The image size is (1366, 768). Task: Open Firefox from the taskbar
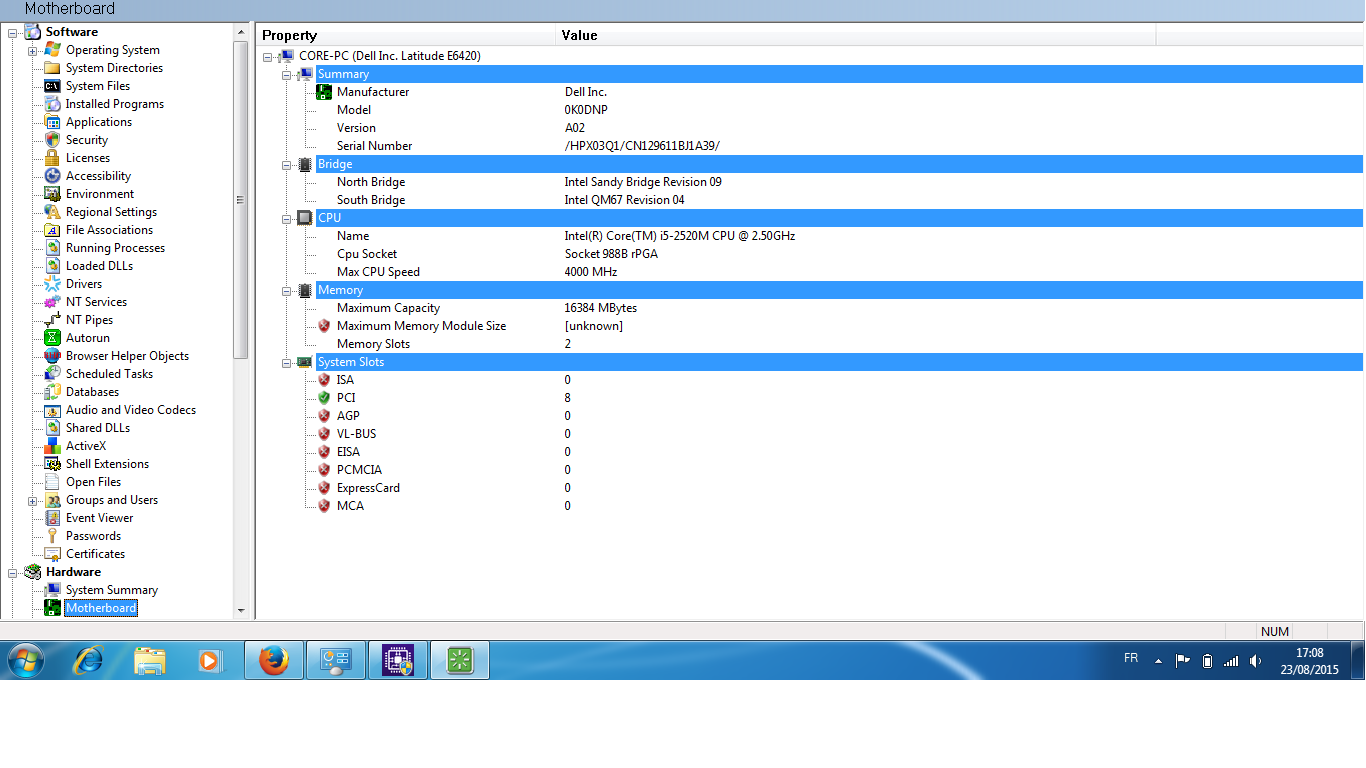[x=273, y=660]
